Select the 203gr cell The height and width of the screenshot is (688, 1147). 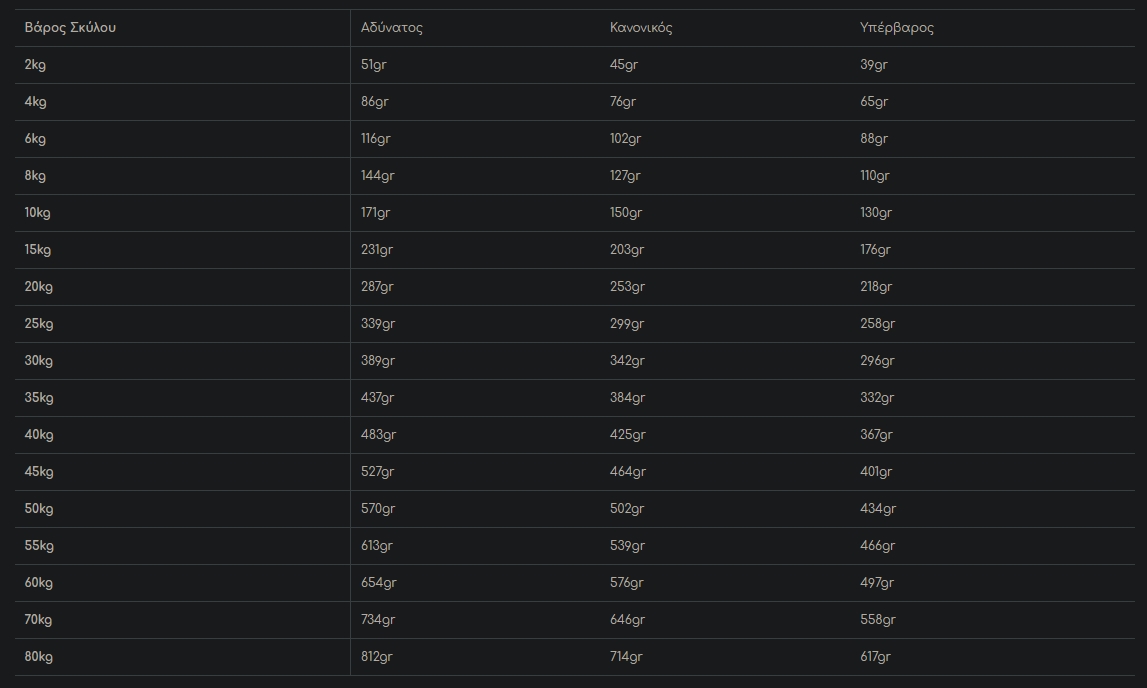(626, 250)
